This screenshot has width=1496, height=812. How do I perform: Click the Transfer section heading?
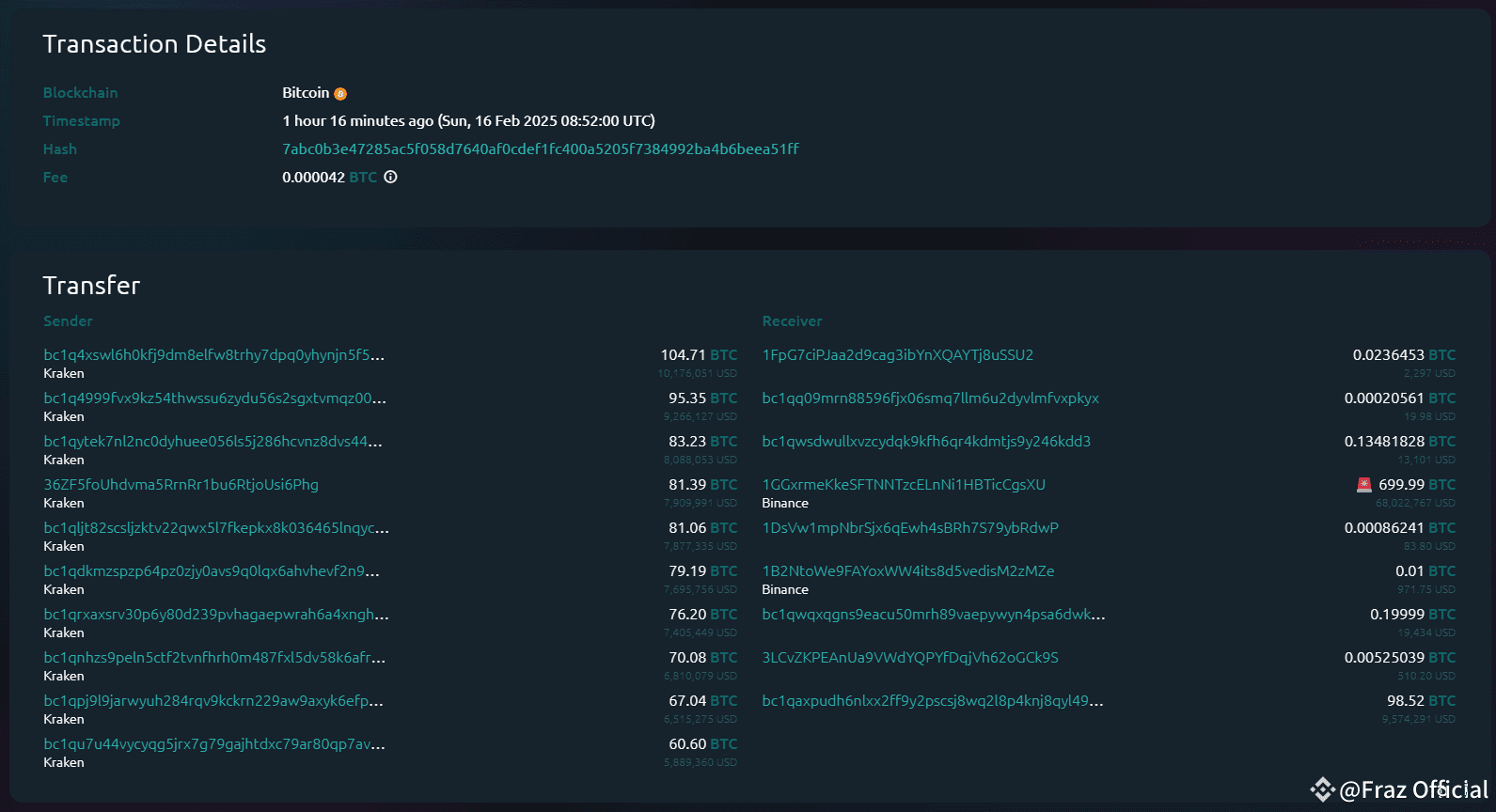click(91, 286)
